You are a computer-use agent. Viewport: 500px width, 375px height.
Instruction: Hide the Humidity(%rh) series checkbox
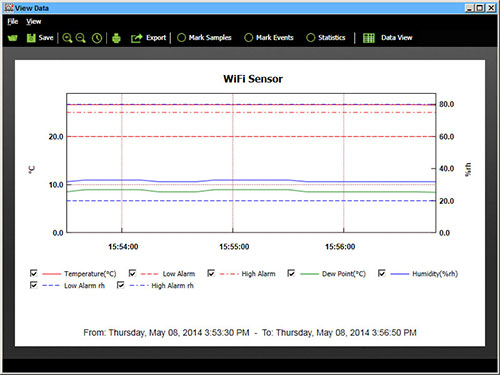tap(382, 273)
